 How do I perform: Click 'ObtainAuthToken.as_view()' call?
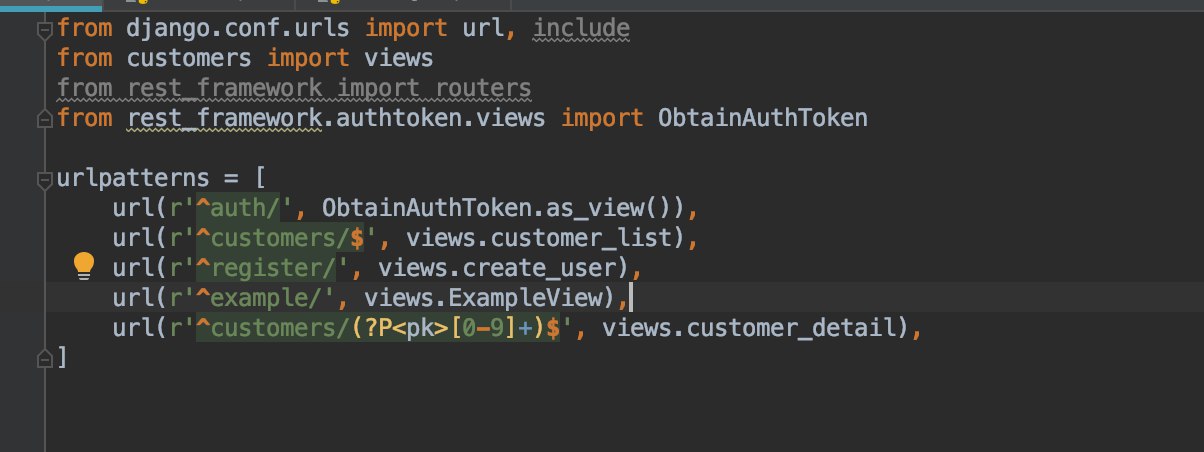[x=502, y=209]
